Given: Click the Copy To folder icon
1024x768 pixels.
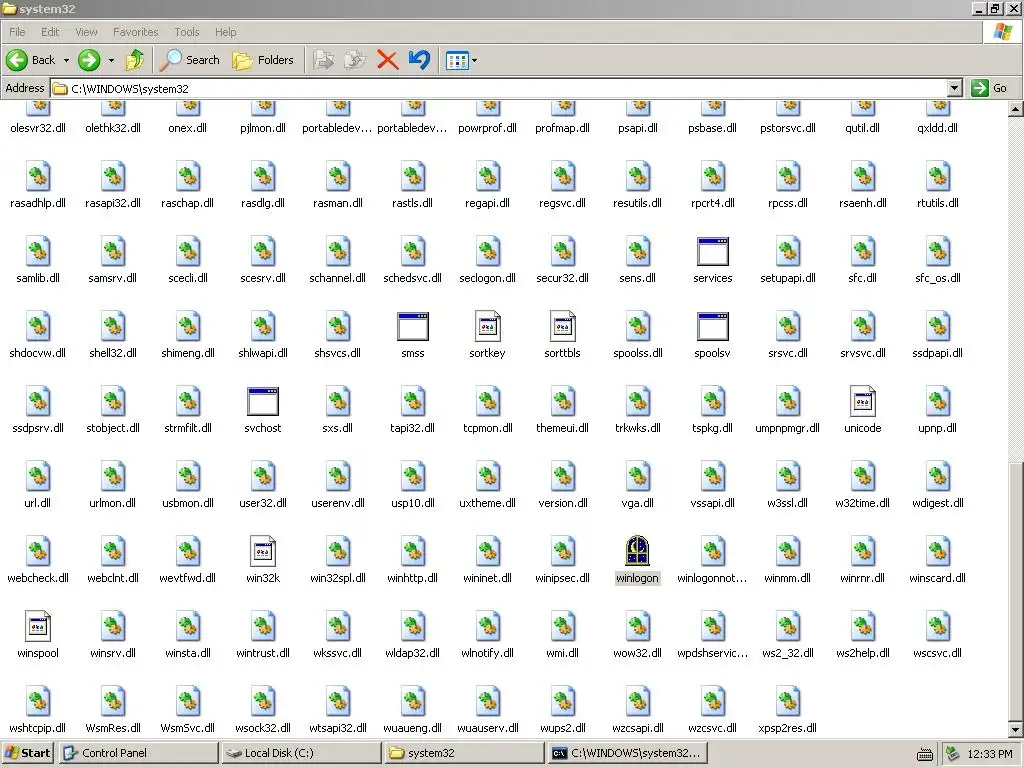Looking at the screenshot, I should pos(355,60).
